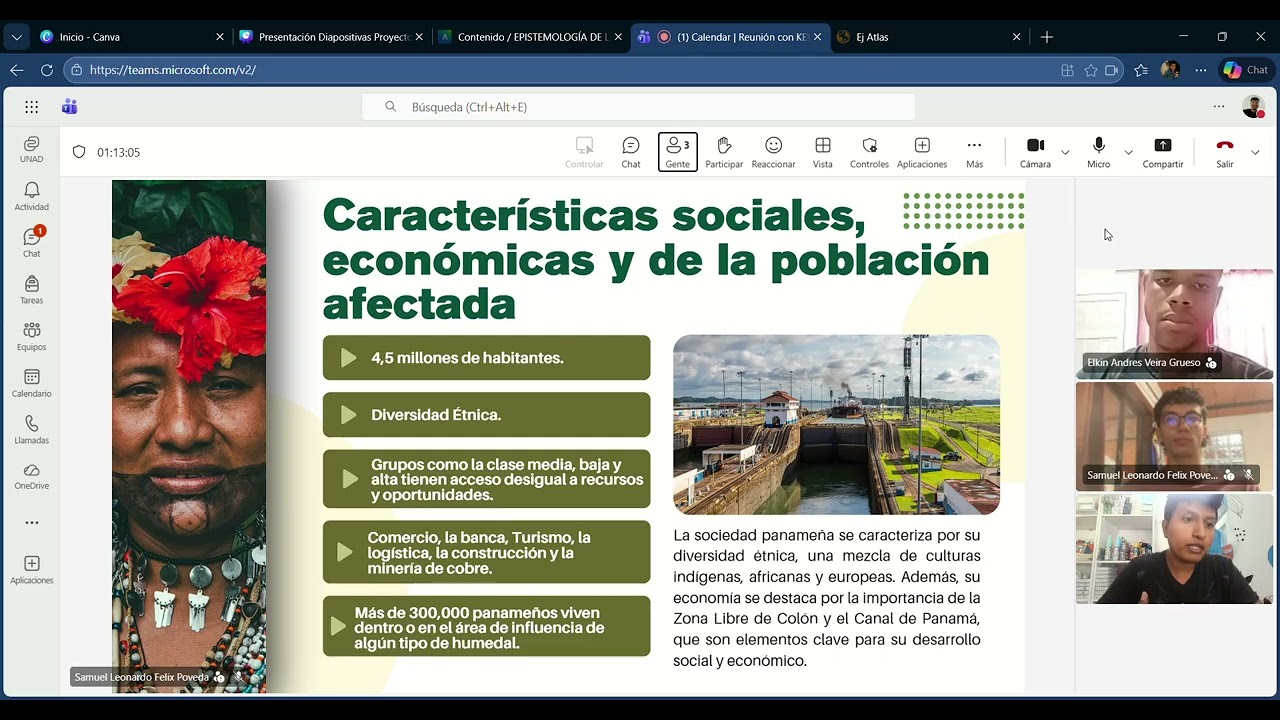Close the Inicio - Canva tab

220,37
